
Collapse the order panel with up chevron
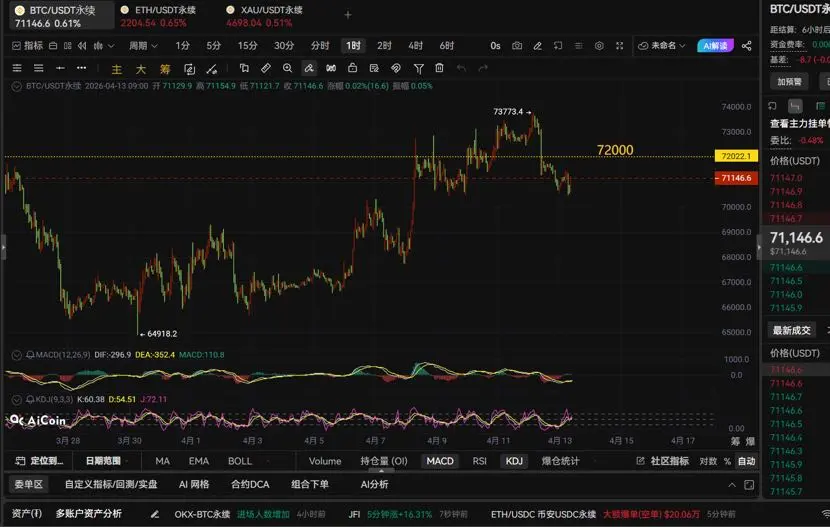tap(732, 485)
